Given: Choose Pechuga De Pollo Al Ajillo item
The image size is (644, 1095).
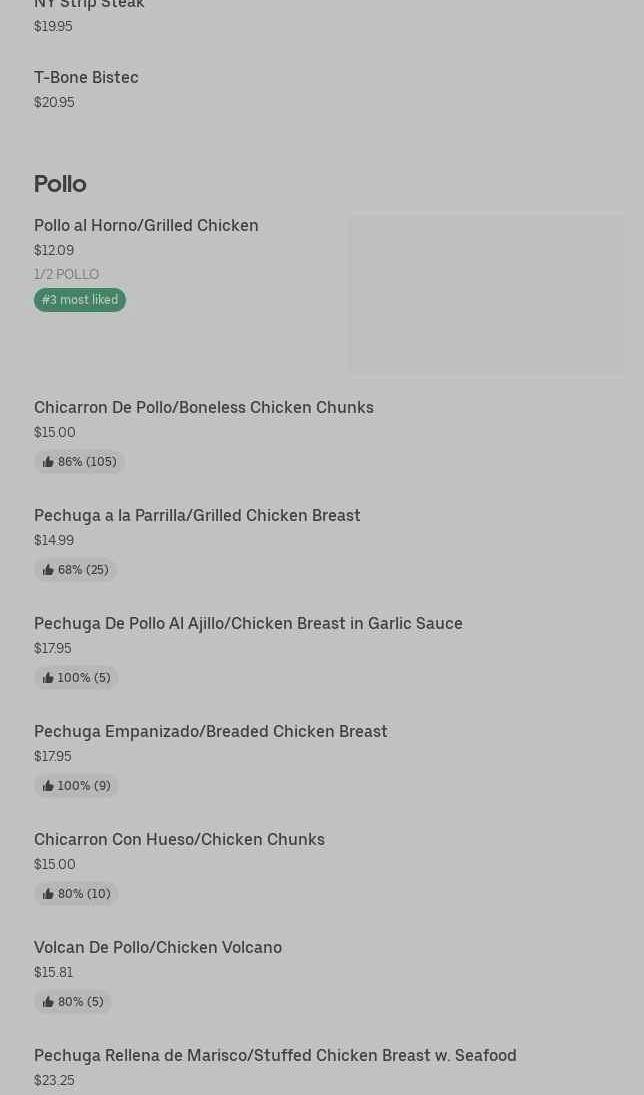Looking at the screenshot, I should tap(248, 624).
